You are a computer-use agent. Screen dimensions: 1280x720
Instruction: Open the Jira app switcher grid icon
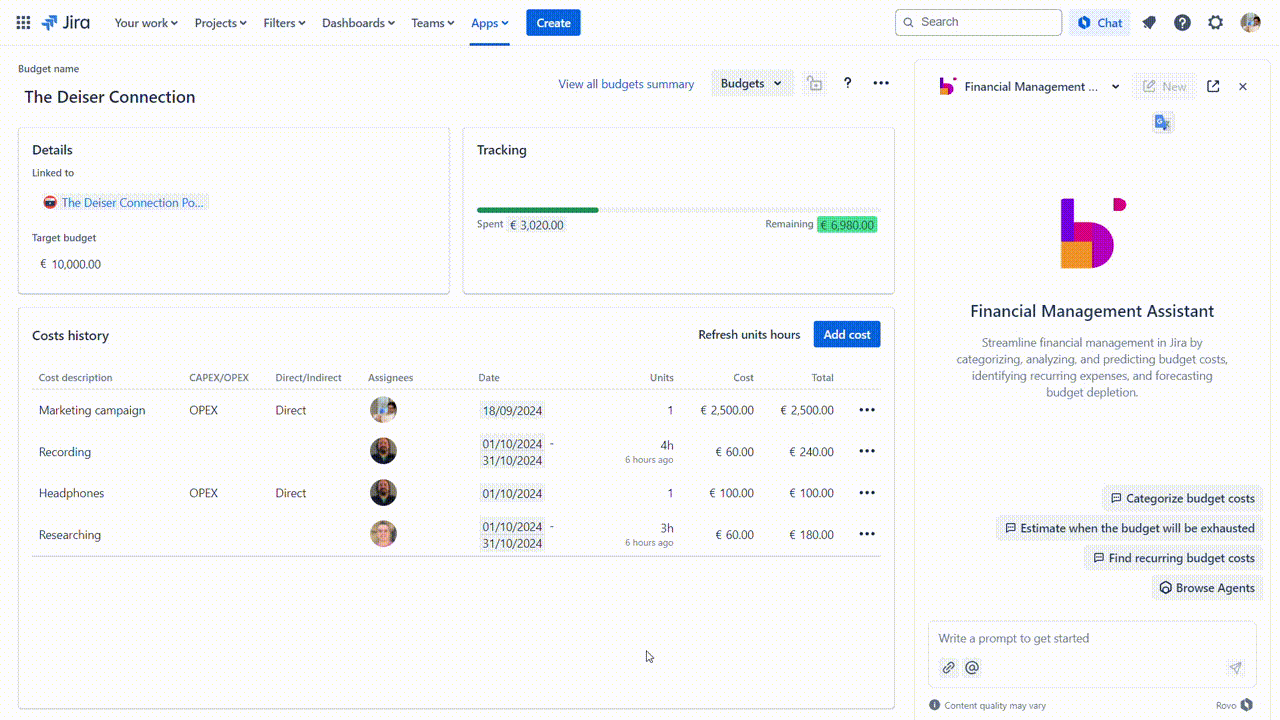(x=23, y=22)
